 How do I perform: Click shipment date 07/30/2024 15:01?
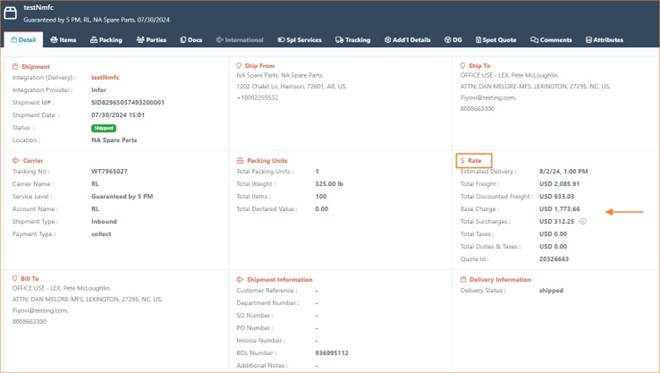click(118, 115)
